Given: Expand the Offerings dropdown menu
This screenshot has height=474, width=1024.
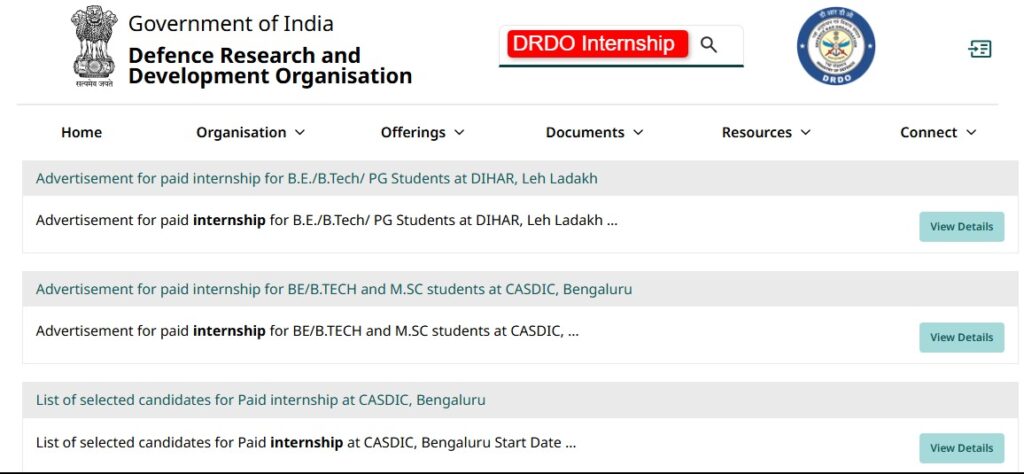Looking at the screenshot, I should click(x=422, y=132).
